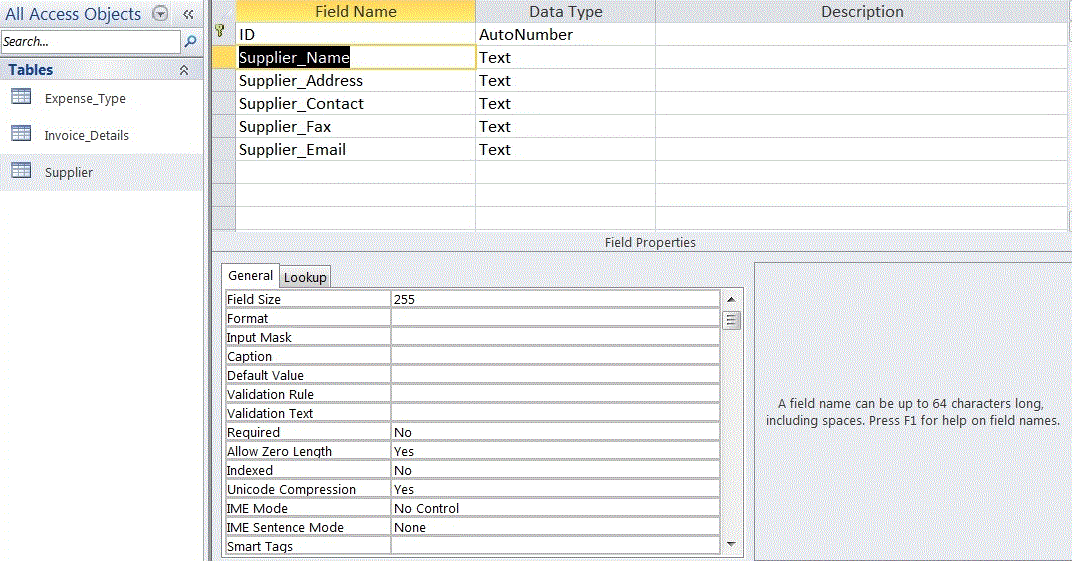Screen dimensions: 1072x561
Task: Click the properties scrollbar thumb
Action: click(x=732, y=320)
